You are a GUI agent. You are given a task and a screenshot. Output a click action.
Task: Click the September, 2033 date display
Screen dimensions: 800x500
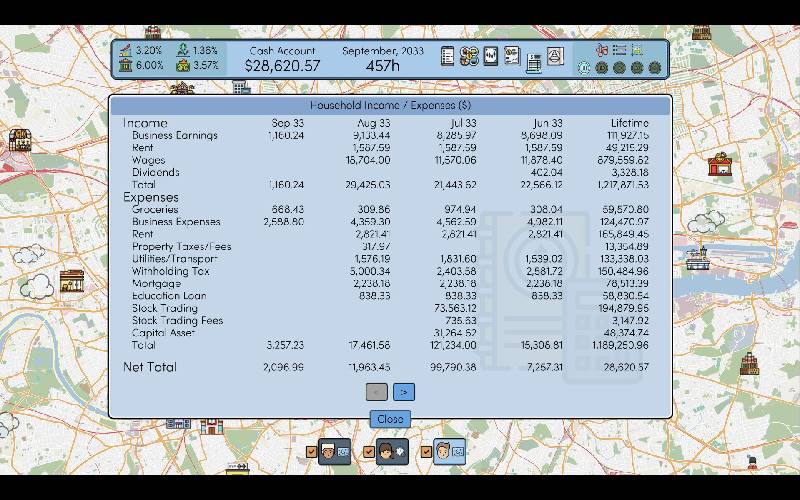click(382, 51)
